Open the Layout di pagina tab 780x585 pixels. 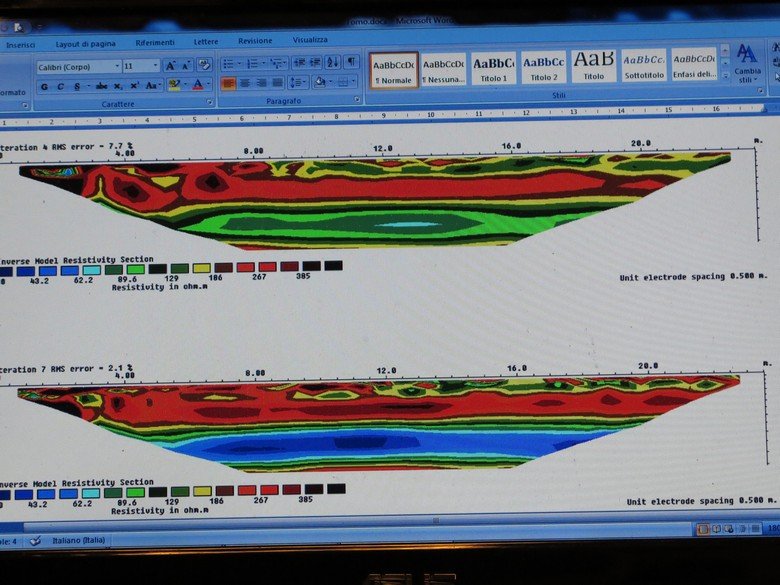[x=85, y=43]
